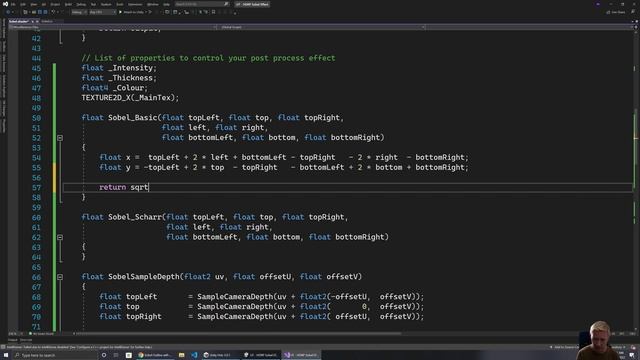Click the Visual Studio taskbar button
The height and width of the screenshot is (360, 640).
(x=301, y=355)
